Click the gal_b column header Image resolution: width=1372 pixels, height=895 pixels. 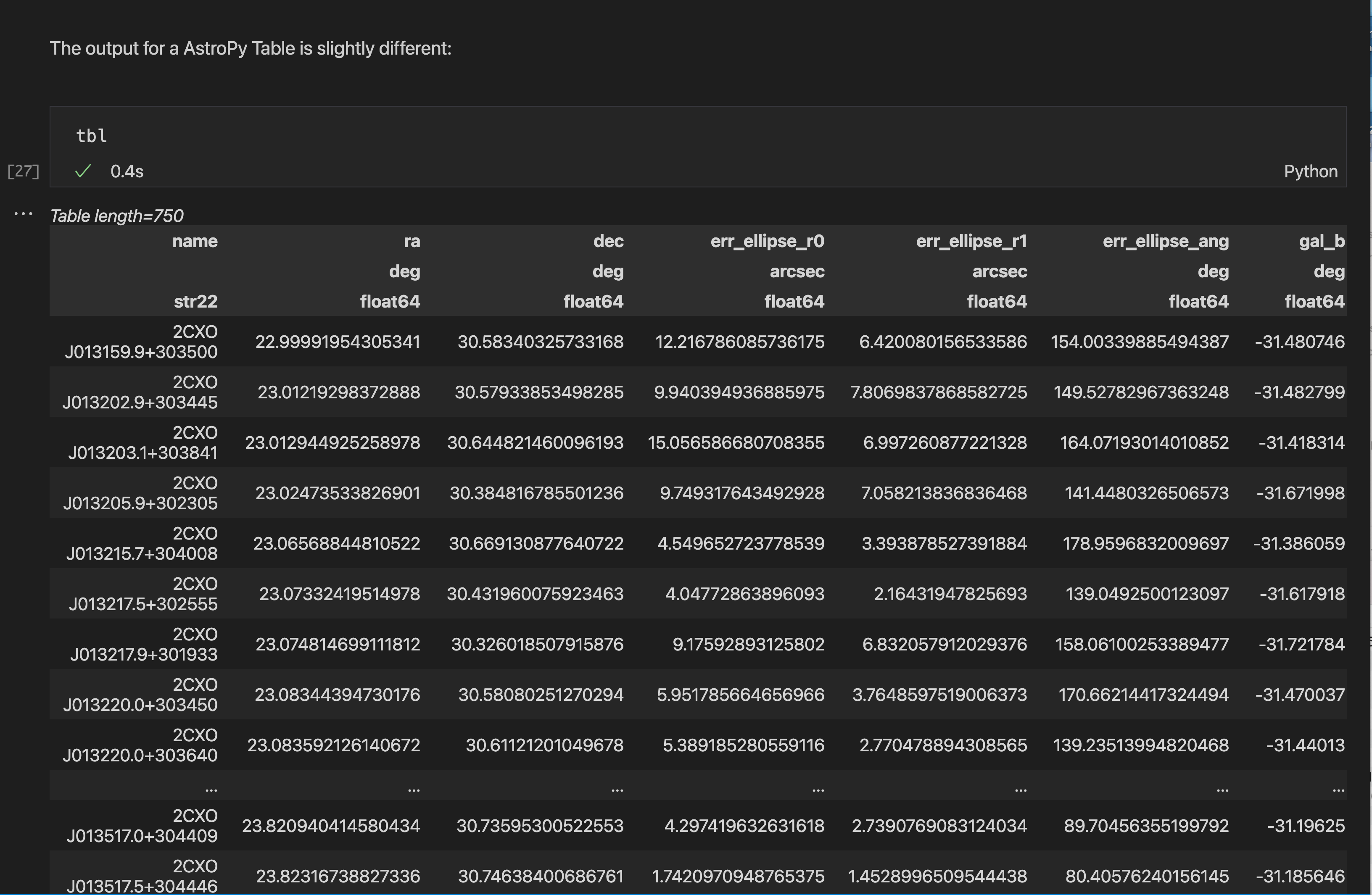point(1321,241)
